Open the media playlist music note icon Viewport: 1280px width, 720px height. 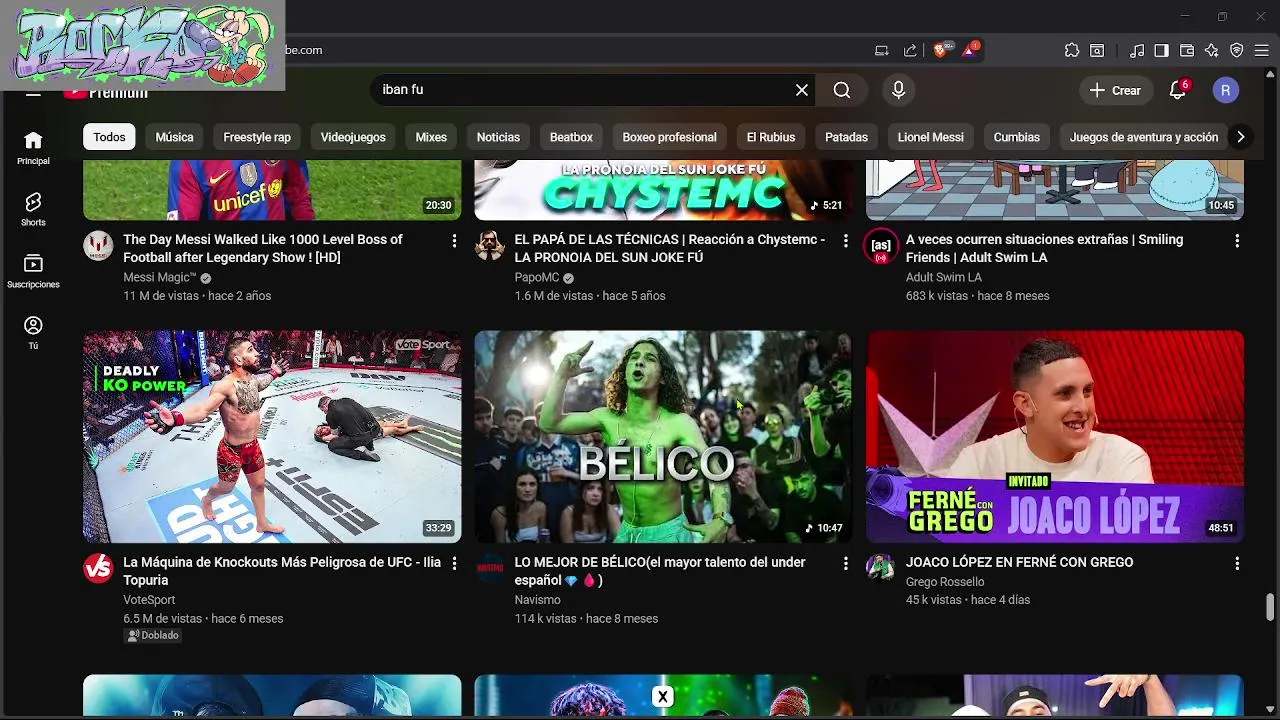(x=1137, y=50)
